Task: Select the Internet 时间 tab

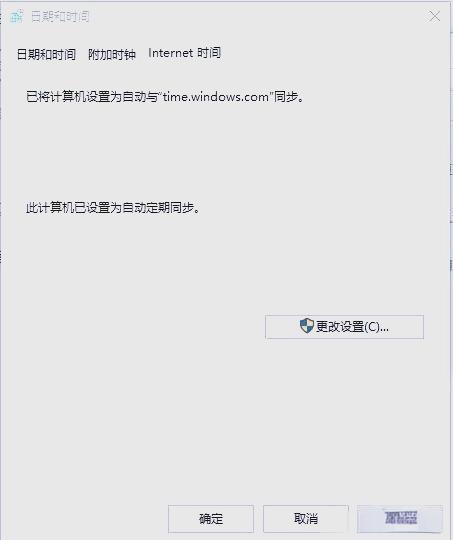Action: (x=184, y=53)
